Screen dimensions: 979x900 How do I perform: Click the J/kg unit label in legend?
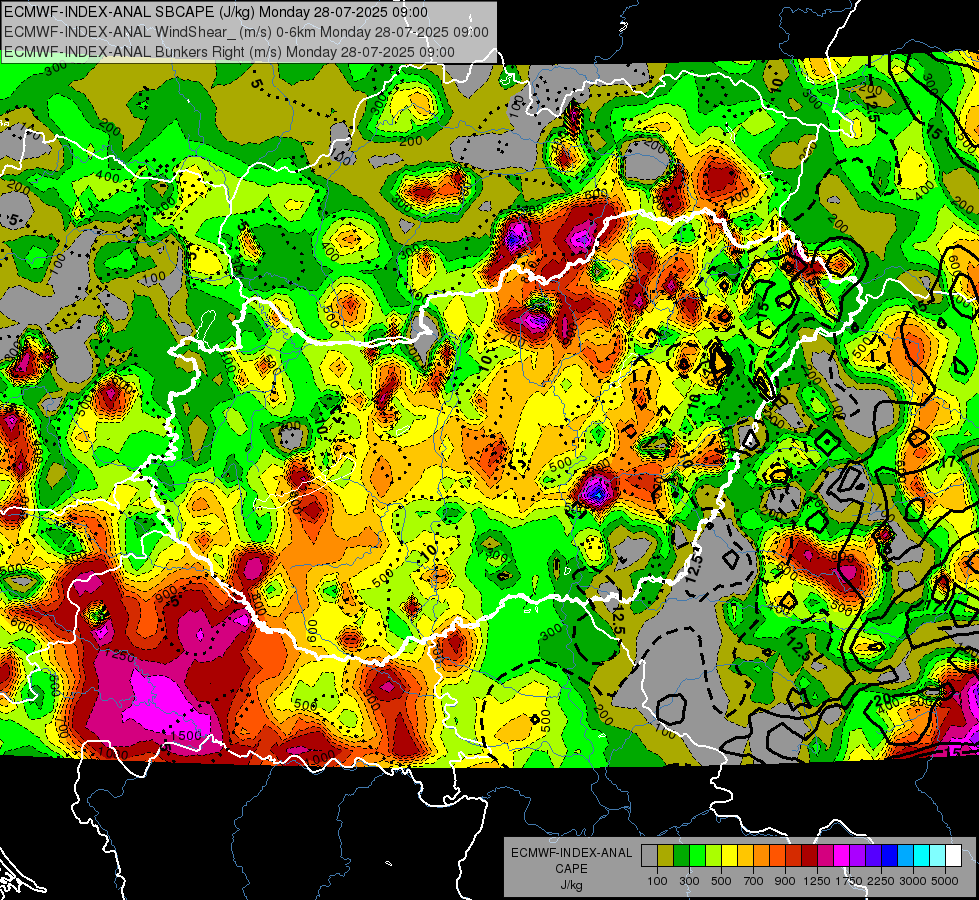click(x=571, y=885)
